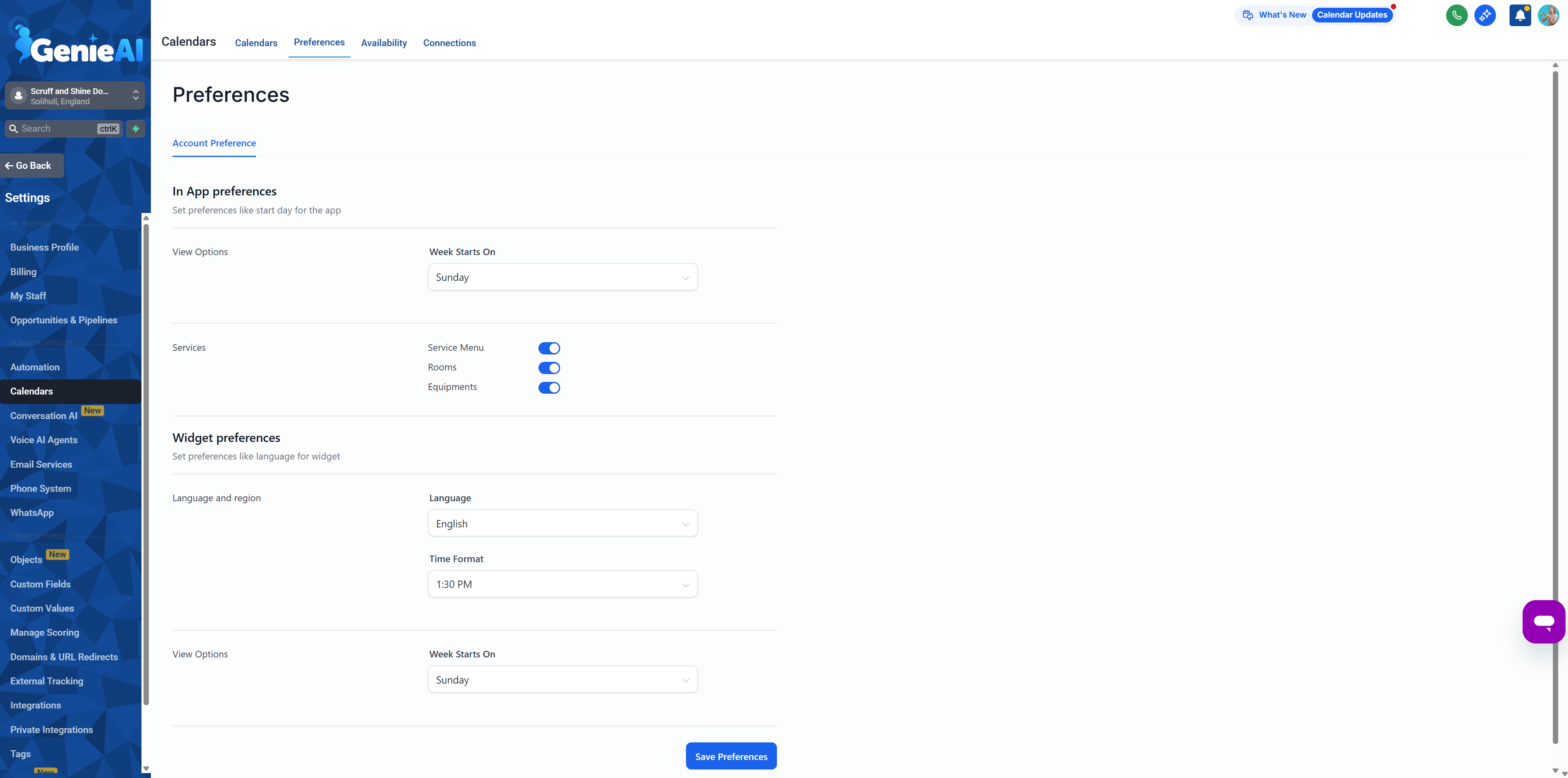
Task: Open the chat bubble in bottom right
Action: (x=1543, y=621)
